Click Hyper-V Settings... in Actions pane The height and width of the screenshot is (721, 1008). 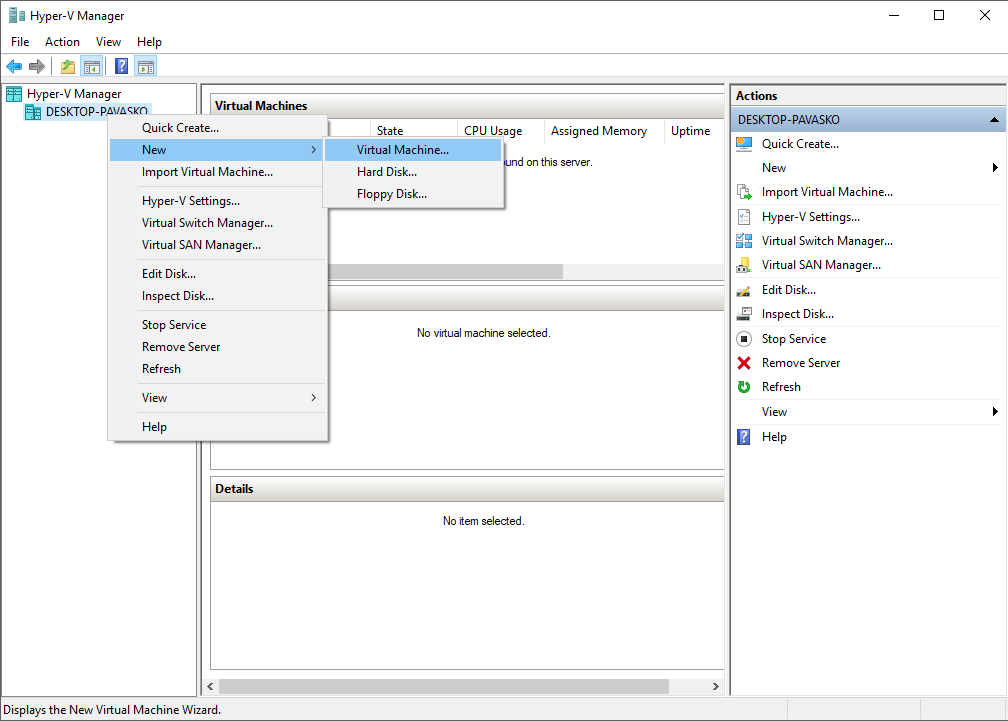point(811,217)
